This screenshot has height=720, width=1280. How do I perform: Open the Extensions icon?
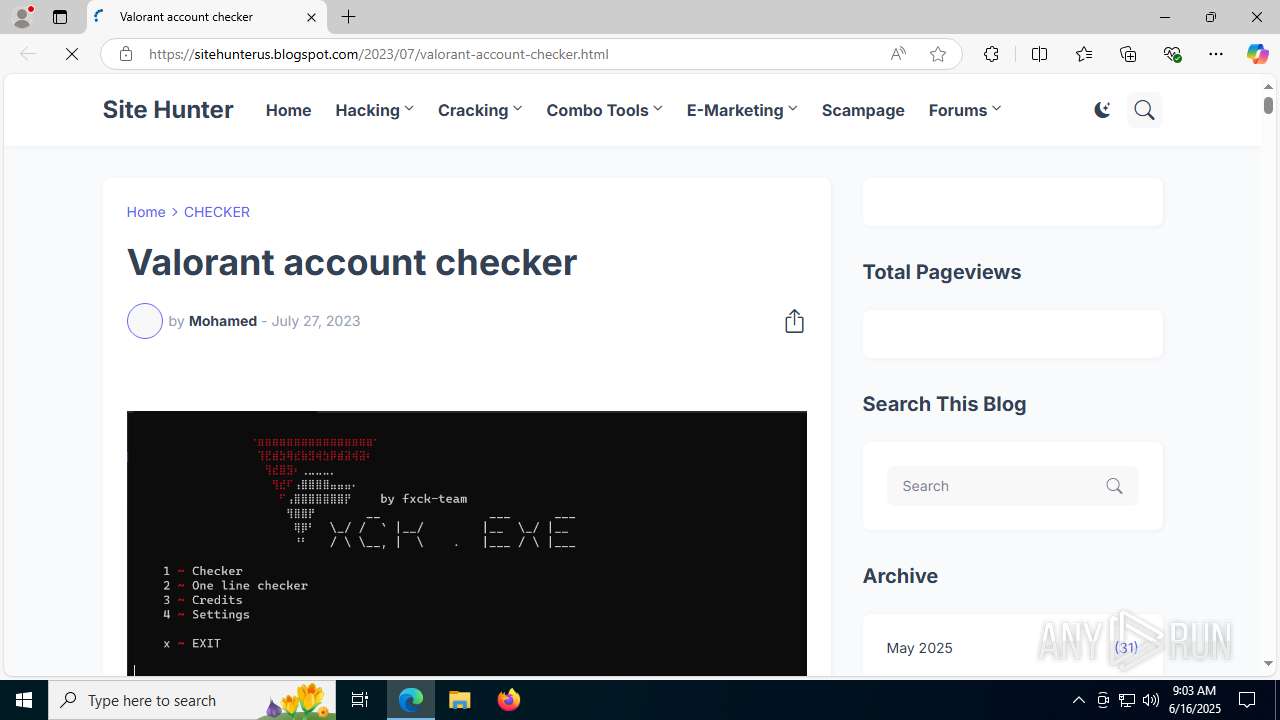pos(991,54)
